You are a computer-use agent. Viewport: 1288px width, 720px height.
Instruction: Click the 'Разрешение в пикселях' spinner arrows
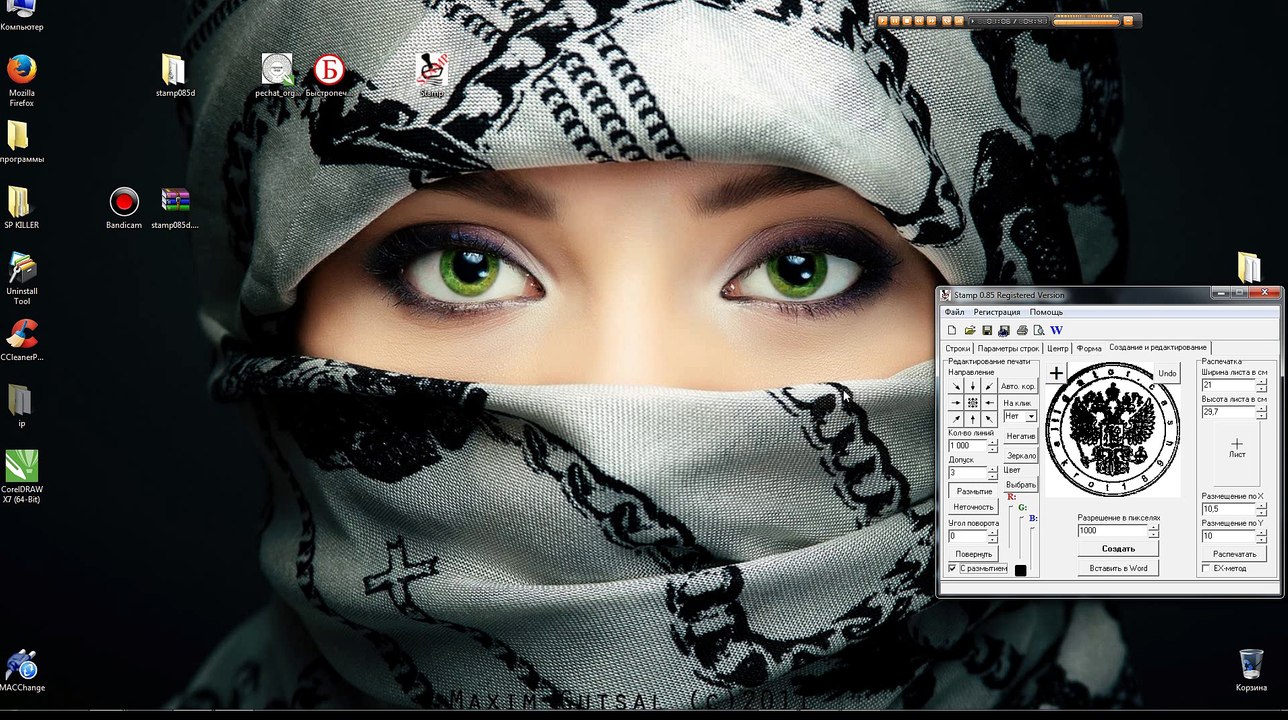[1154, 531]
